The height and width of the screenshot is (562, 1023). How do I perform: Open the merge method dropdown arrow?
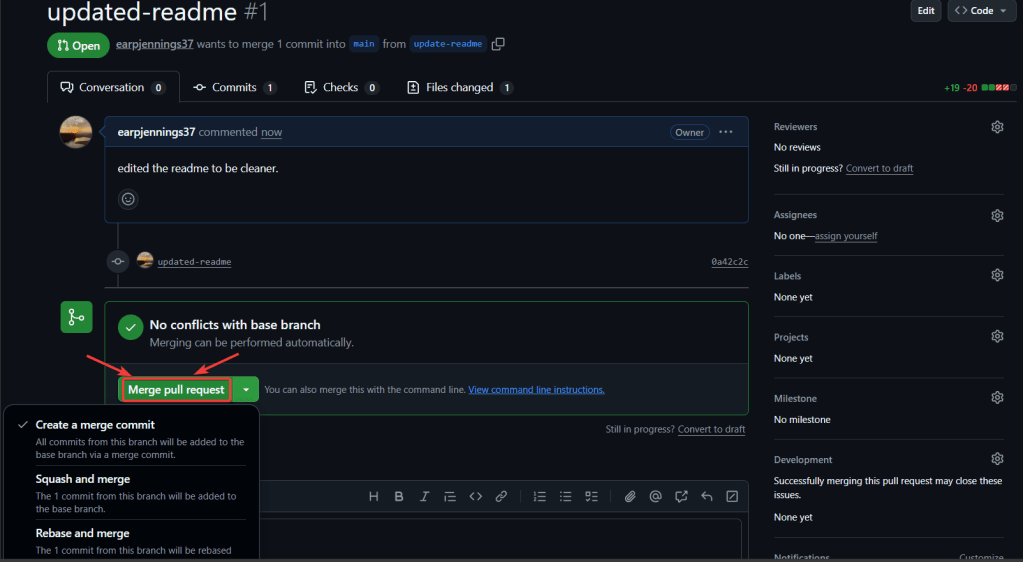point(246,390)
